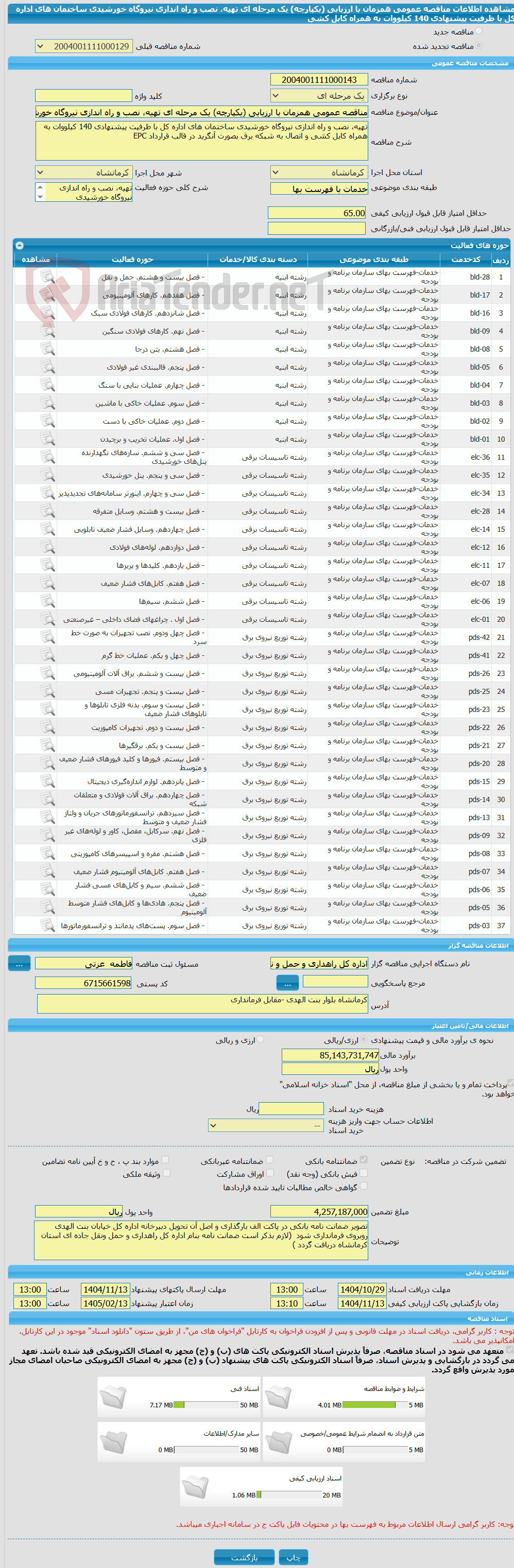The height and width of the screenshot is (1568, 514).
Task: Select the مناقصه تجدید شده radio button
Action: [x=478, y=46]
